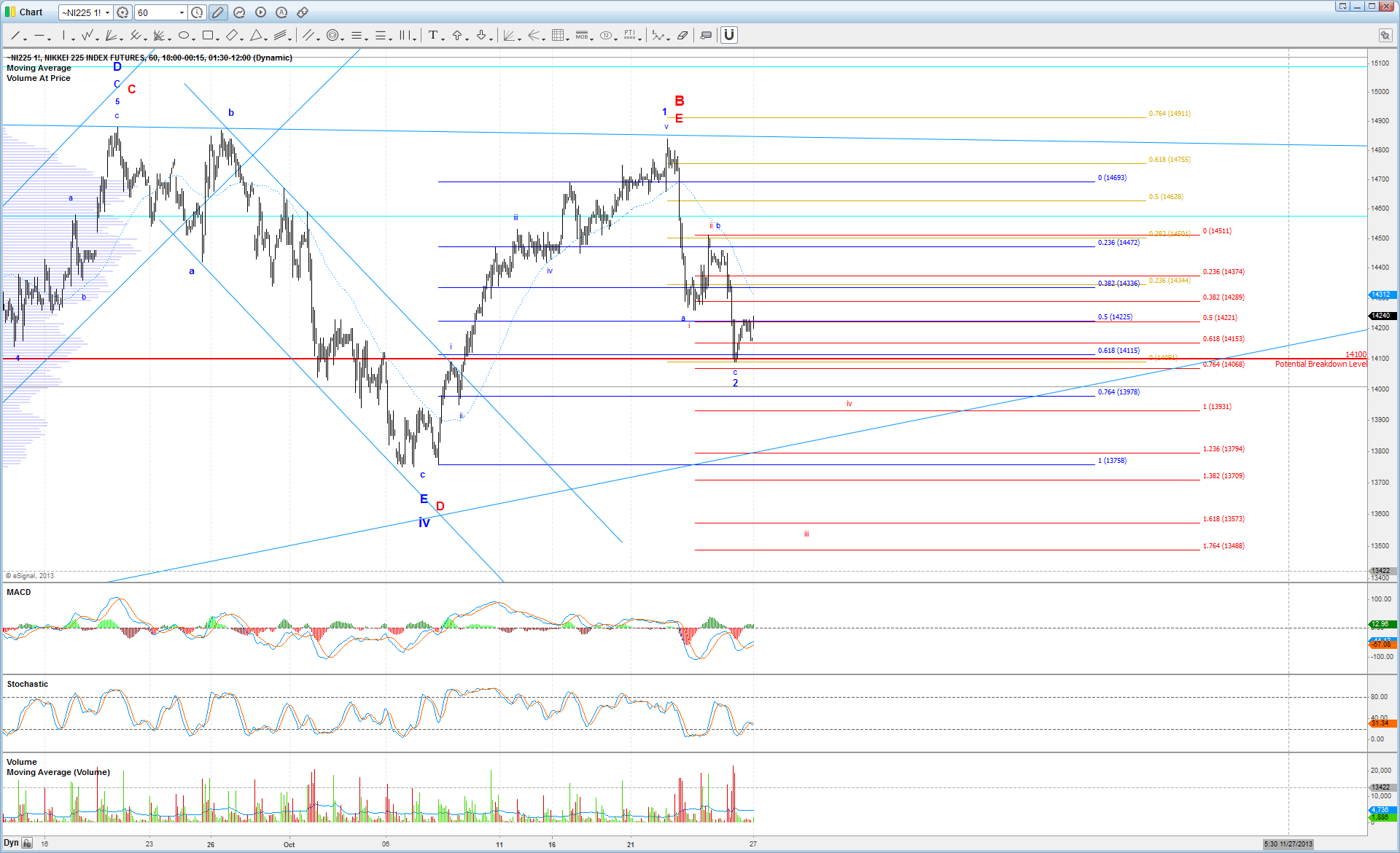Select the regression channel lines tool

(281, 35)
